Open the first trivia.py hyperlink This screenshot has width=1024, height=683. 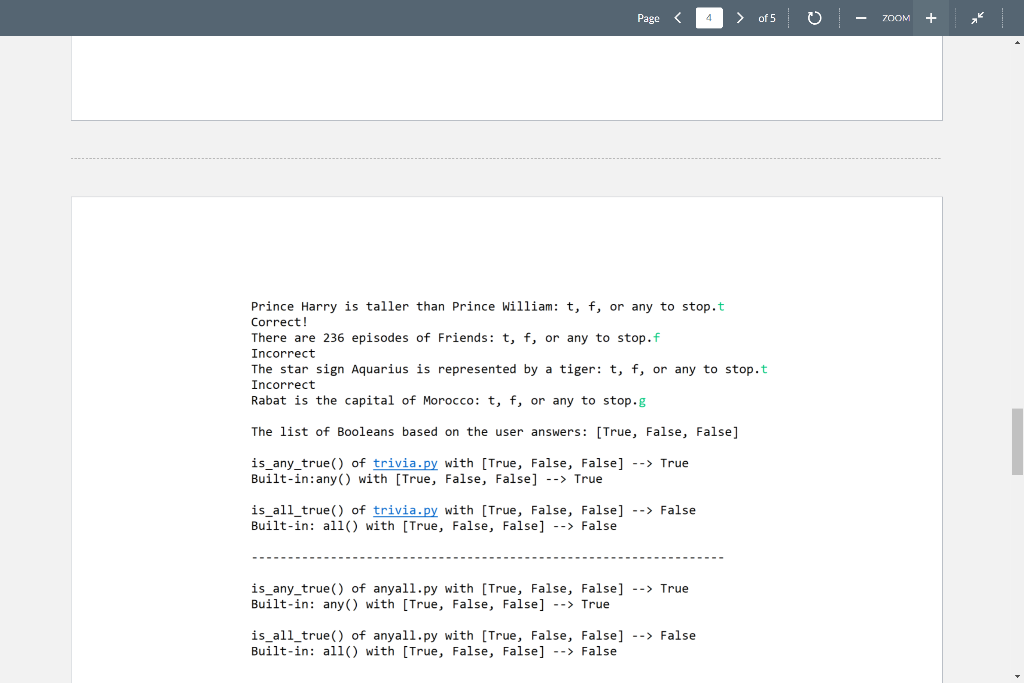(x=405, y=463)
